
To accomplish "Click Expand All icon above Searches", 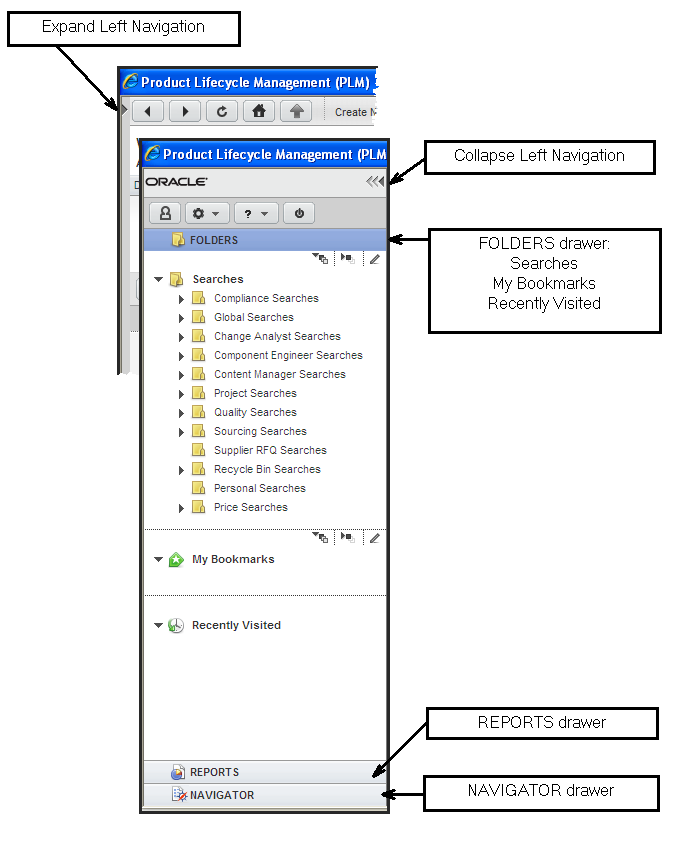I will click(348, 258).
